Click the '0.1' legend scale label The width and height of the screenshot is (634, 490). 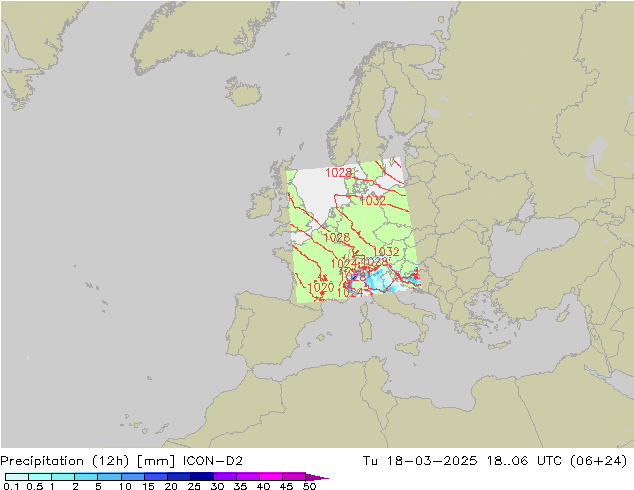tap(11, 486)
